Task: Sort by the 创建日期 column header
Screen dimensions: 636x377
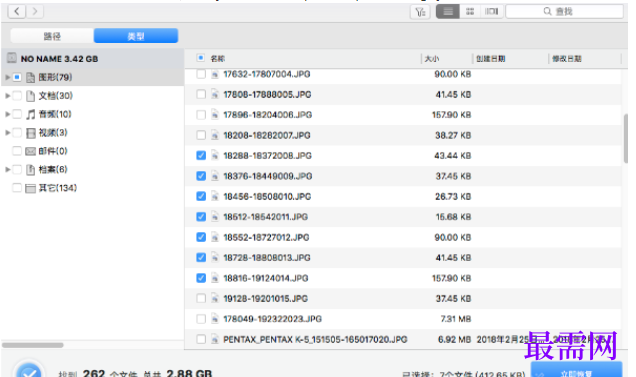Action: [491, 59]
